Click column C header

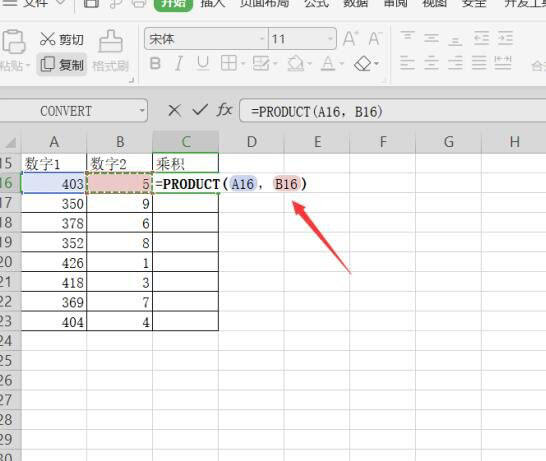point(186,142)
